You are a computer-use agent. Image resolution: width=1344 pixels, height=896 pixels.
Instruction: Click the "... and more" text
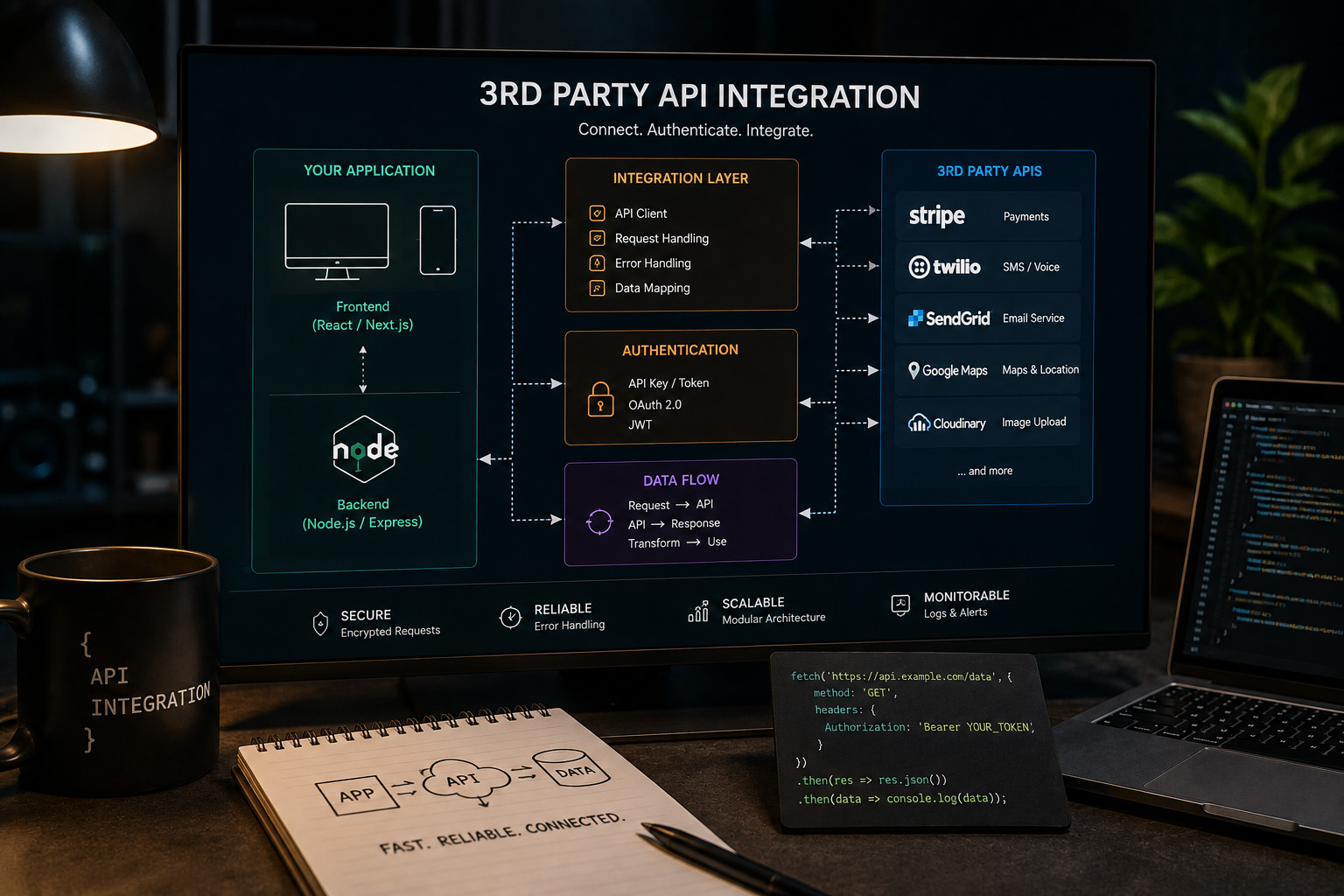(x=985, y=471)
